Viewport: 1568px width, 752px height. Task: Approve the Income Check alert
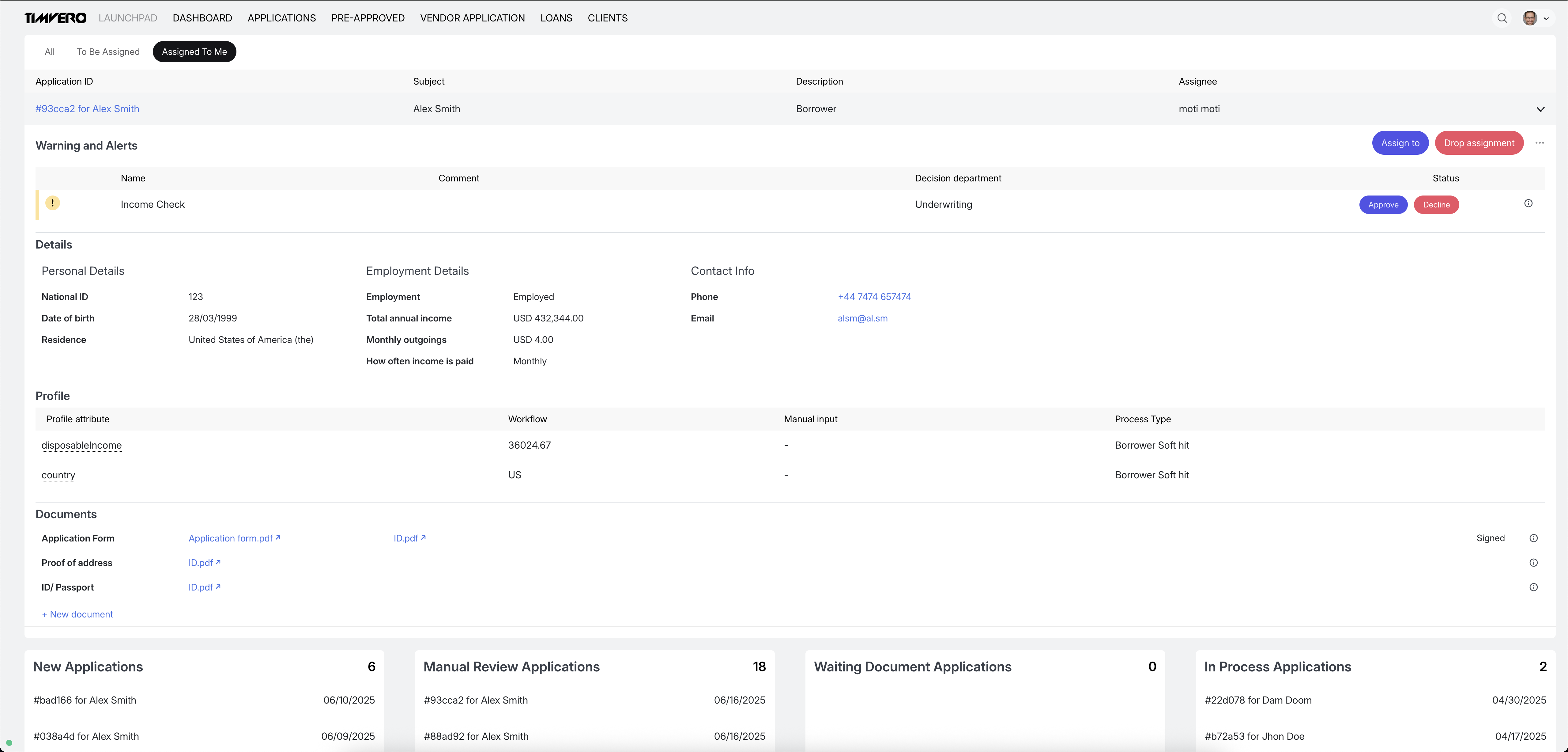pyautogui.click(x=1383, y=205)
